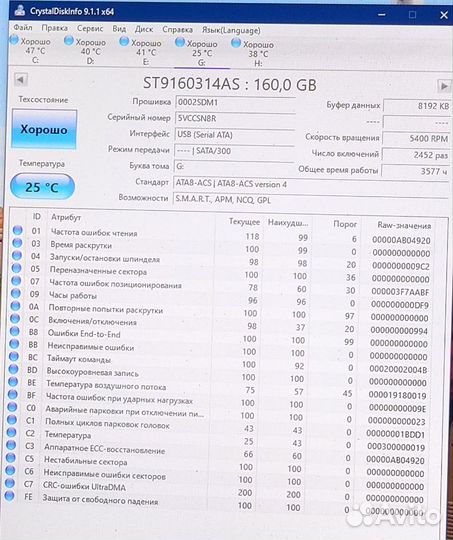Viewport: 453px width, 540px height.
Task: Click status icon of attribute BE
Action: pos(13,382)
